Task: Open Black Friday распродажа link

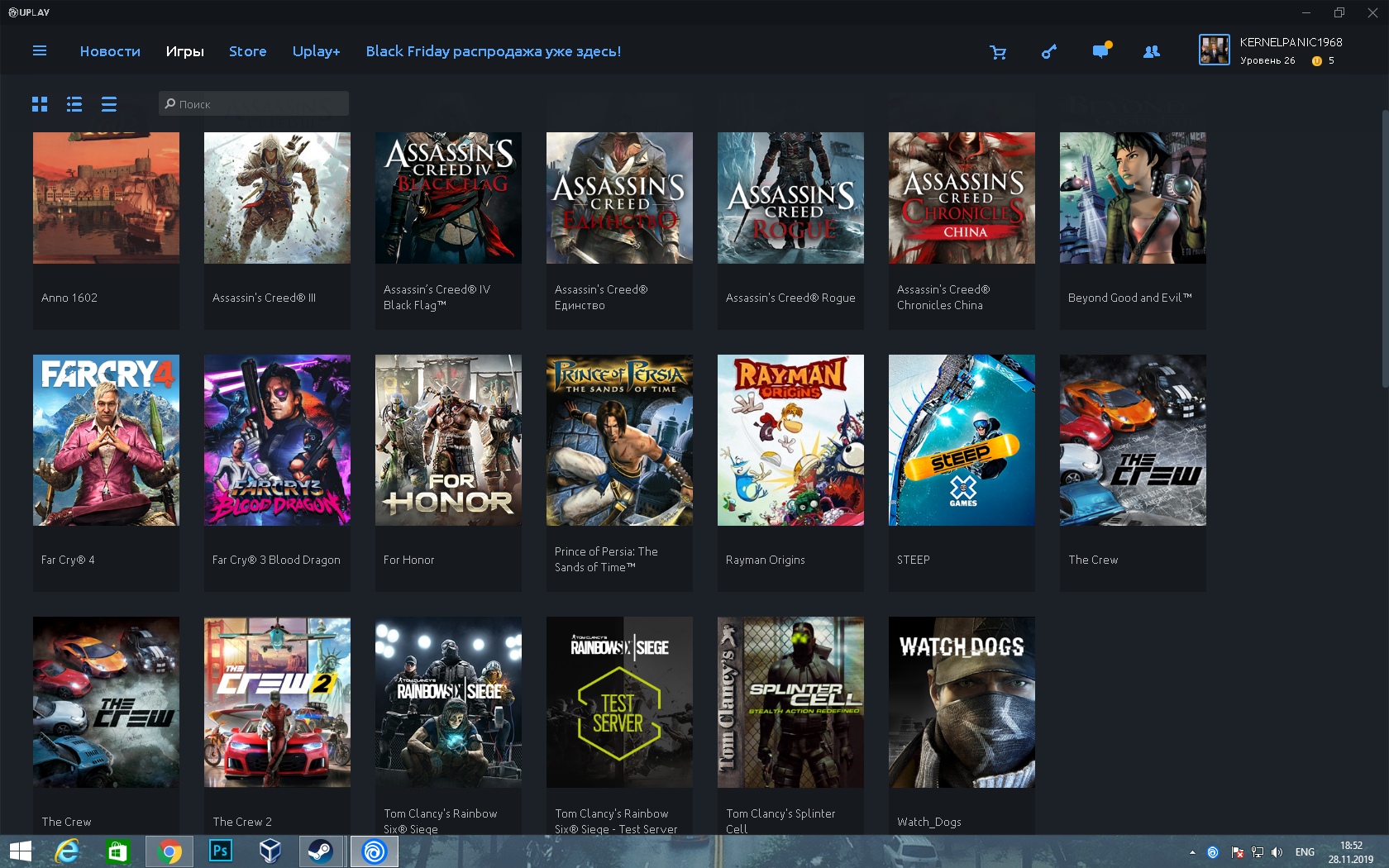Action: (493, 51)
